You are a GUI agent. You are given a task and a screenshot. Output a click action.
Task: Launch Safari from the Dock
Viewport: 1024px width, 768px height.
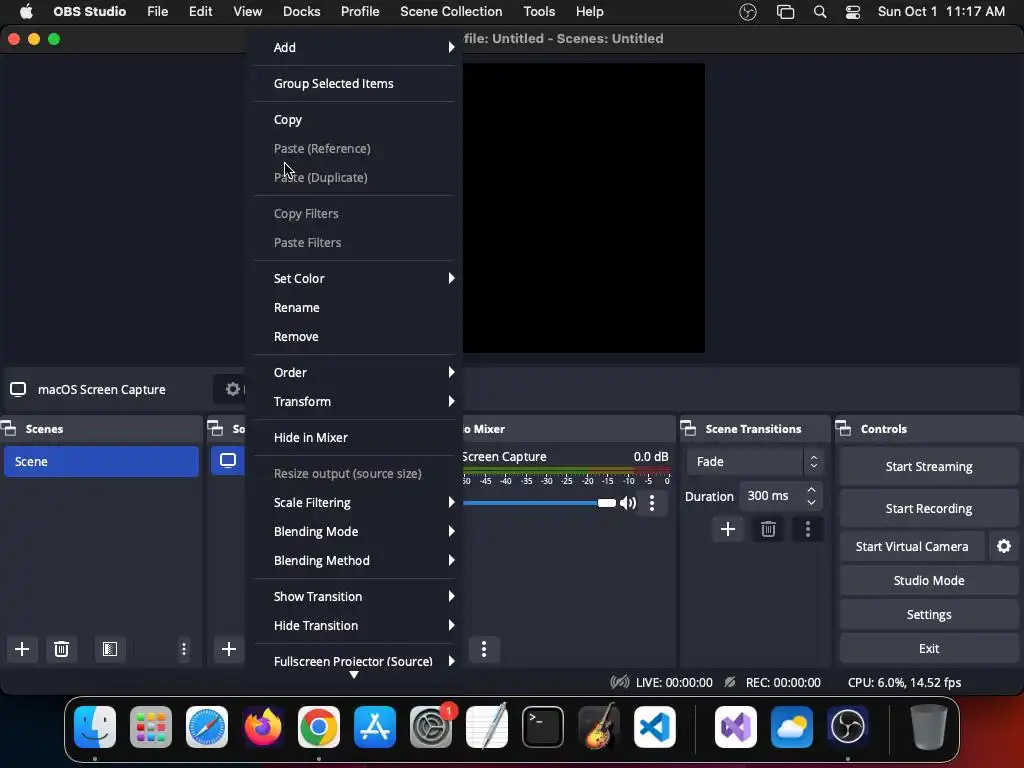coord(207,726)
